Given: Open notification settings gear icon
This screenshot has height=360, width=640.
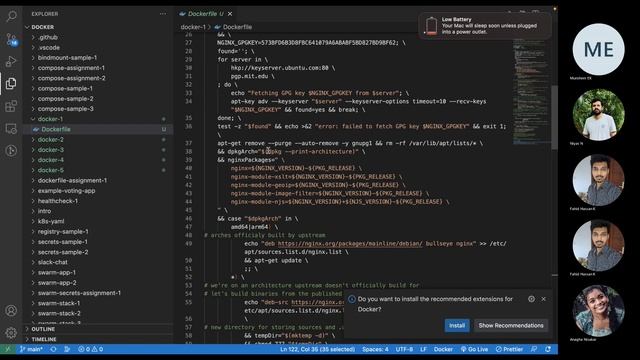Looking at the screenshot, I should coord(531,299).
